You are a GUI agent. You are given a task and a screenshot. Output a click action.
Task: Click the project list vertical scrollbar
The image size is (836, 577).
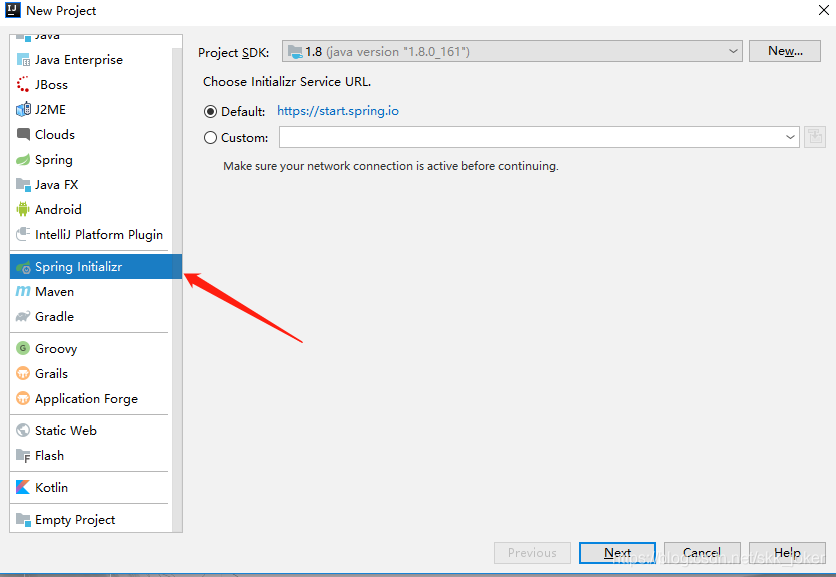pos(177,288)
